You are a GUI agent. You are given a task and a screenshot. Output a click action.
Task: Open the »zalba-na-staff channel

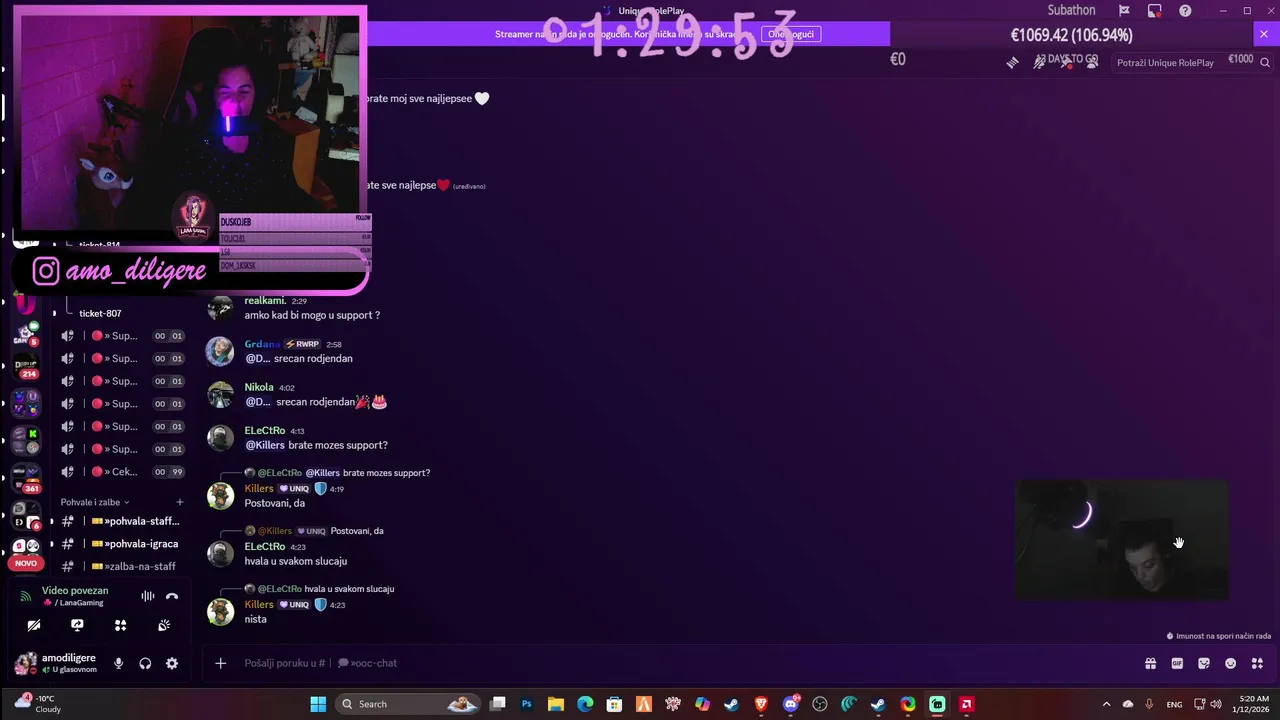120,566
